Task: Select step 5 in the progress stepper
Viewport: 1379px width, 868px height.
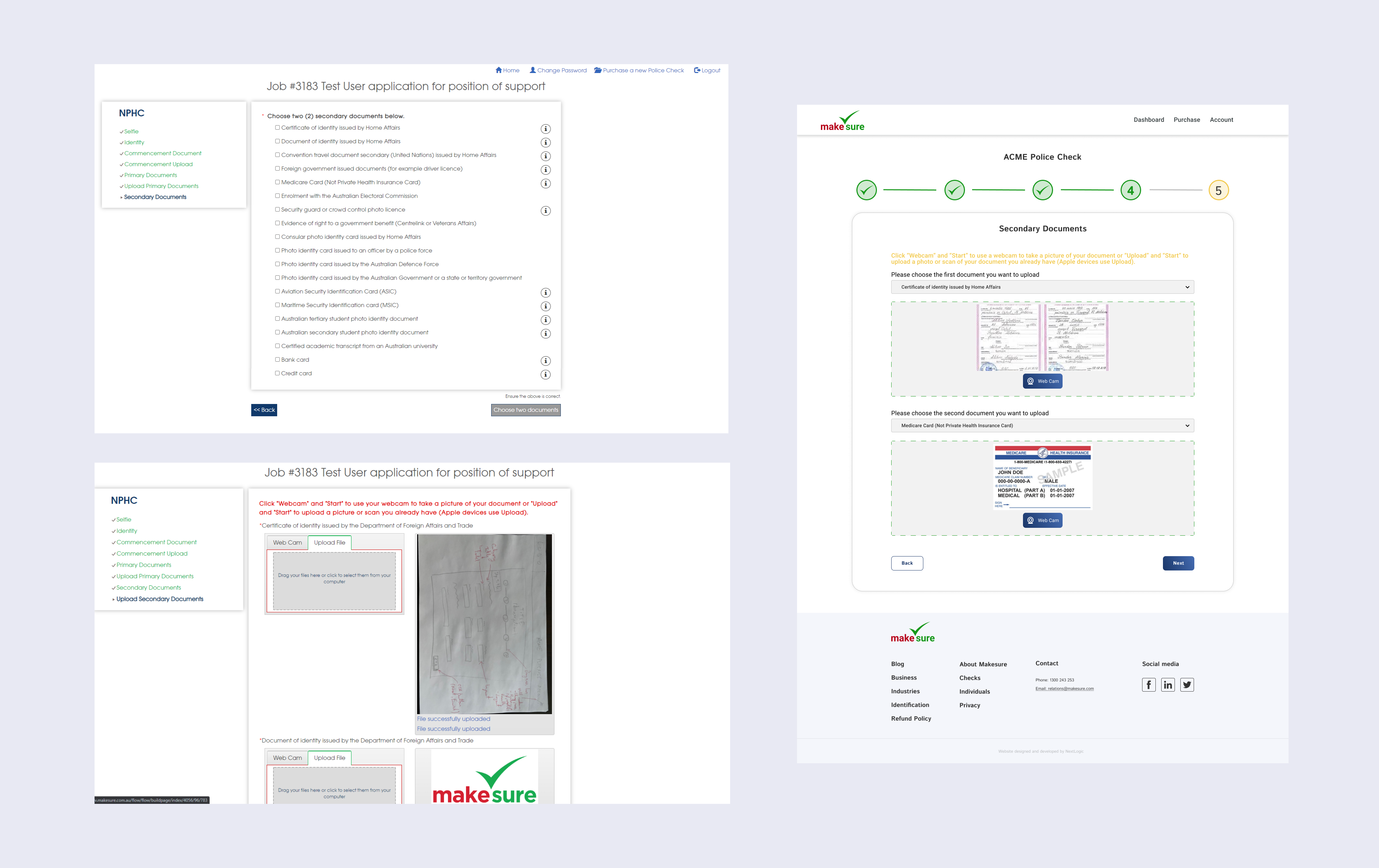Action: 1218,189
